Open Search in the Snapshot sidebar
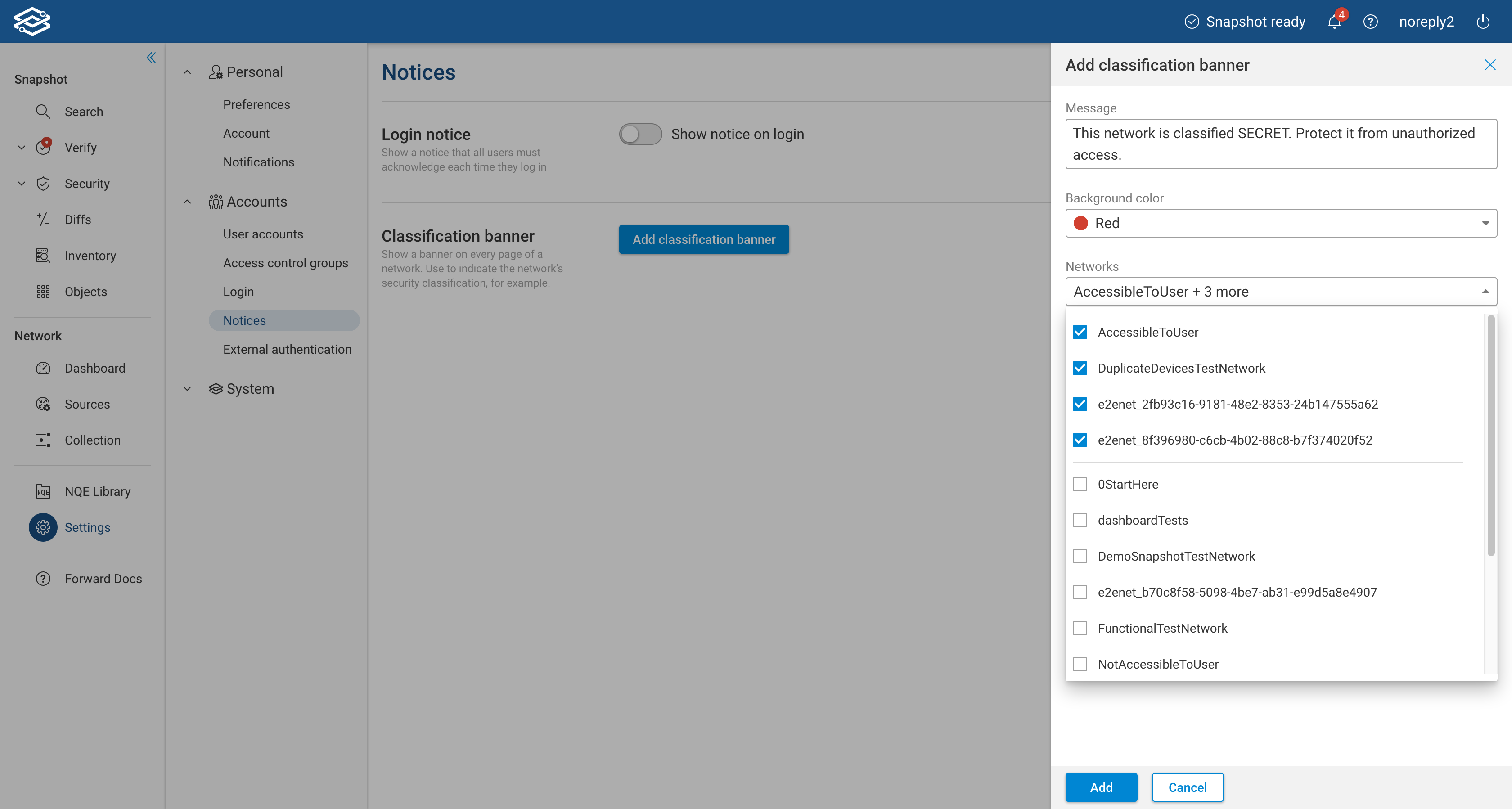 pos(83,112)
